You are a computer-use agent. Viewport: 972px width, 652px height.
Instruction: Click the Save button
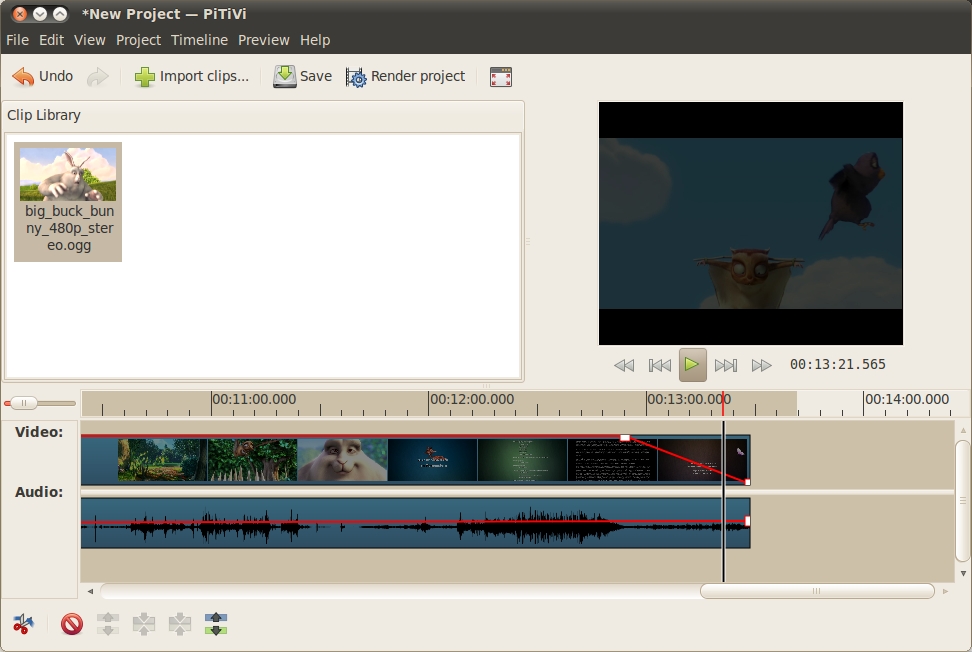302,76
